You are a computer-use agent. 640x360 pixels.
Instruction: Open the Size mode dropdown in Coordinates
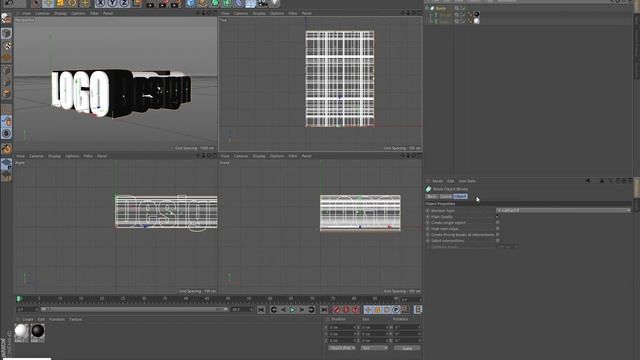(374, 348)
